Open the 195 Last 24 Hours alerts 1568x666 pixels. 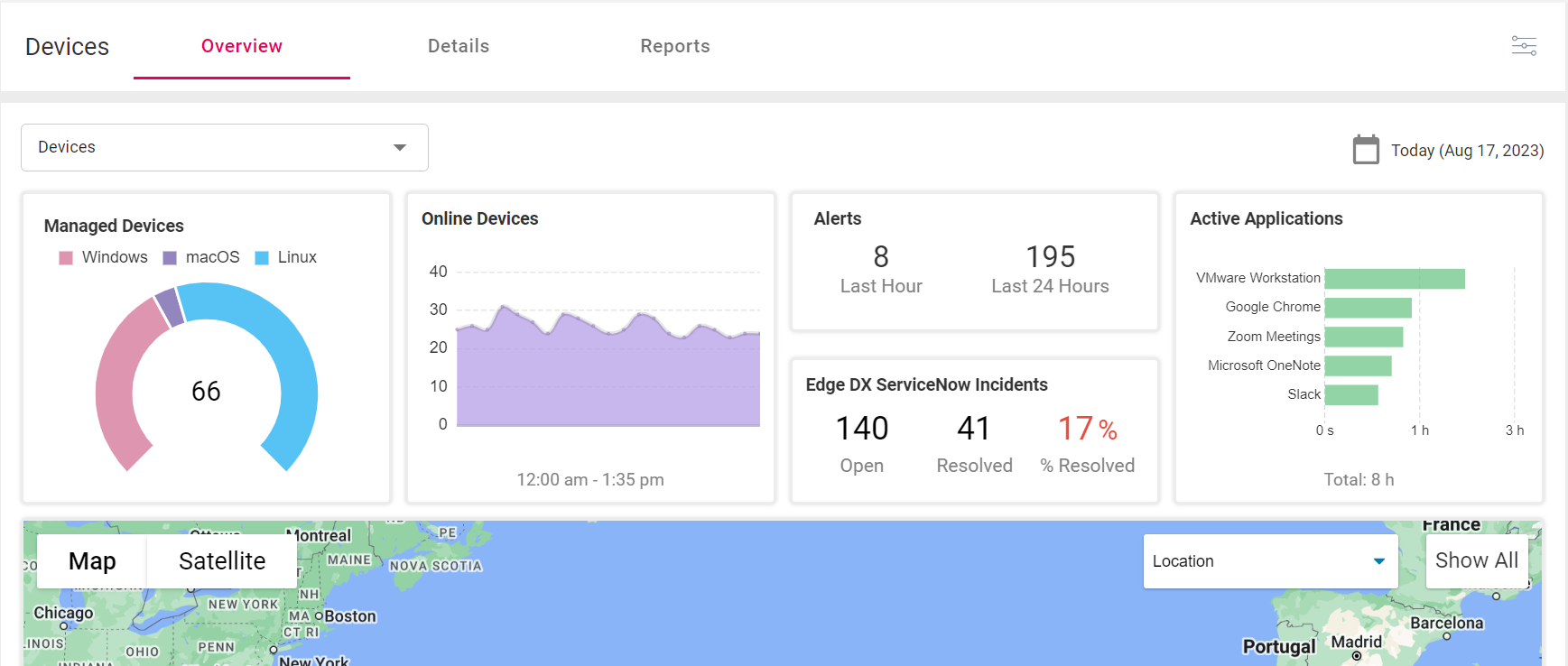(1050, 269)
